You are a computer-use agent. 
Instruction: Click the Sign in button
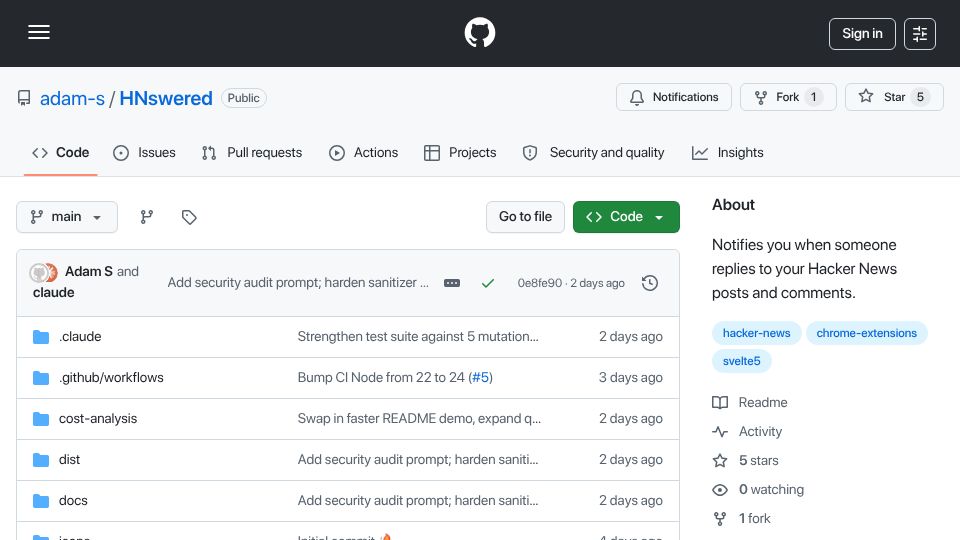tap(862, 34)
